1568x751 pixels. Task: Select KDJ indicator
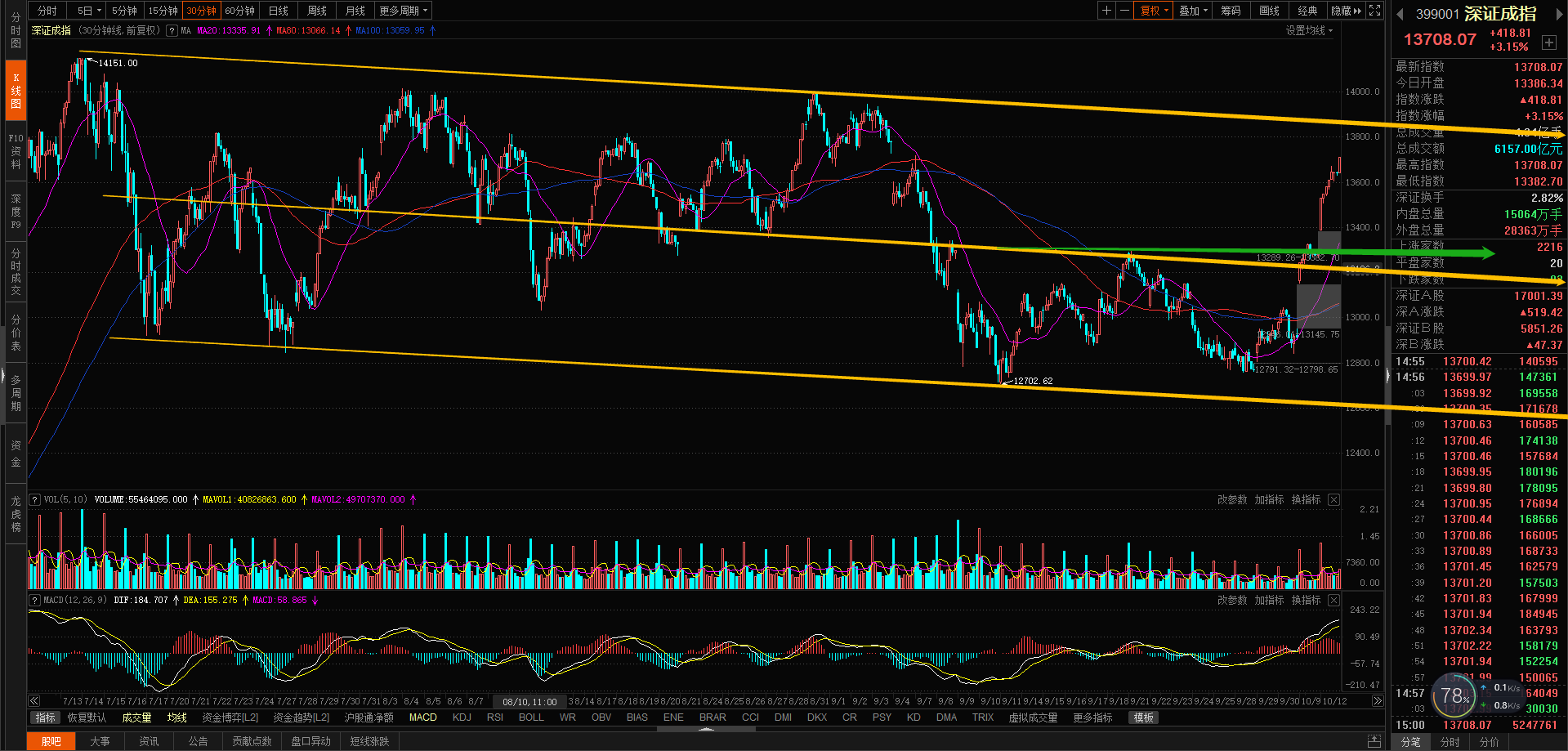click(x=462, y=717)
